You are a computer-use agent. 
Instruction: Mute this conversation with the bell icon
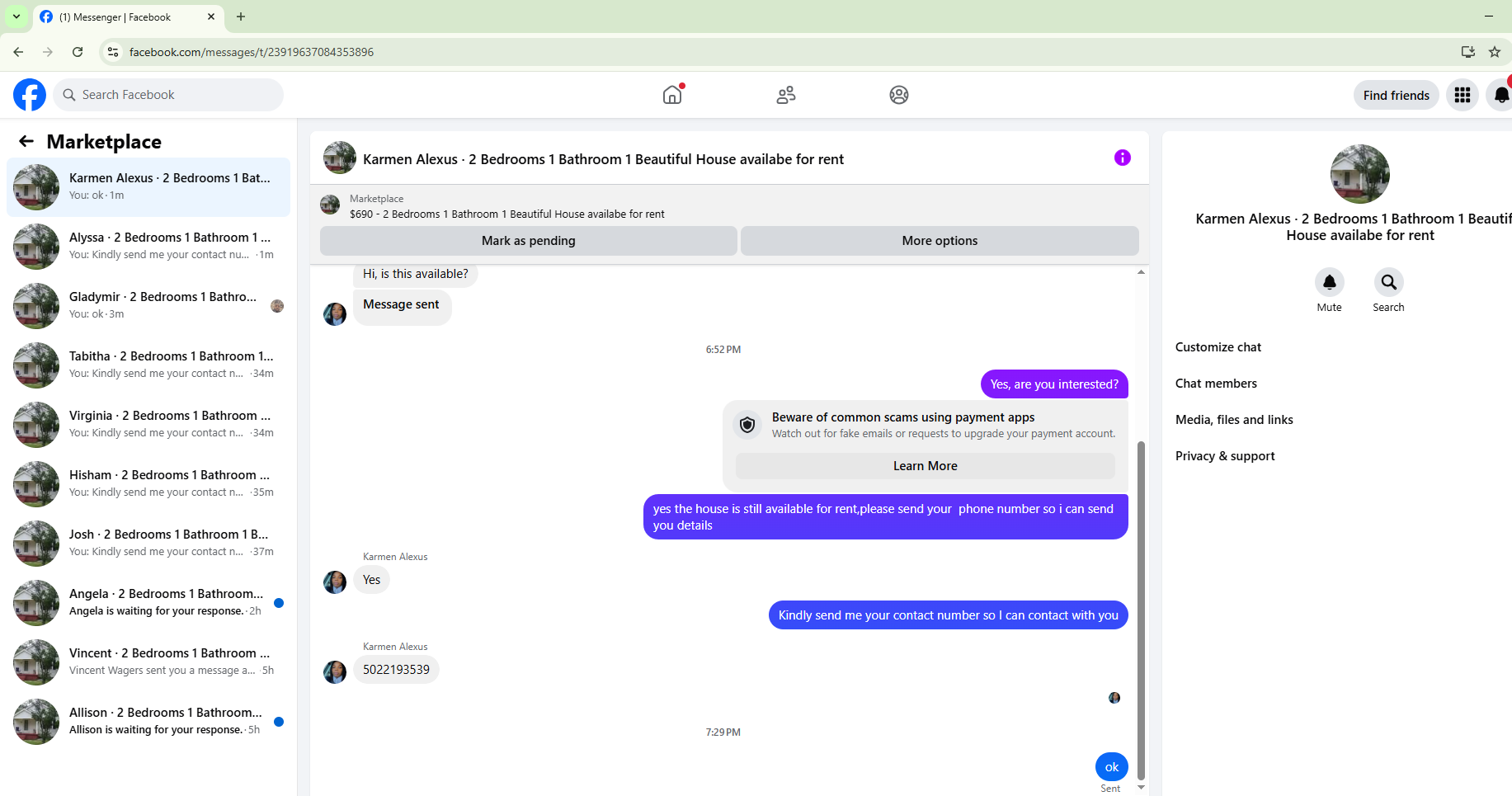point(1330,282)
